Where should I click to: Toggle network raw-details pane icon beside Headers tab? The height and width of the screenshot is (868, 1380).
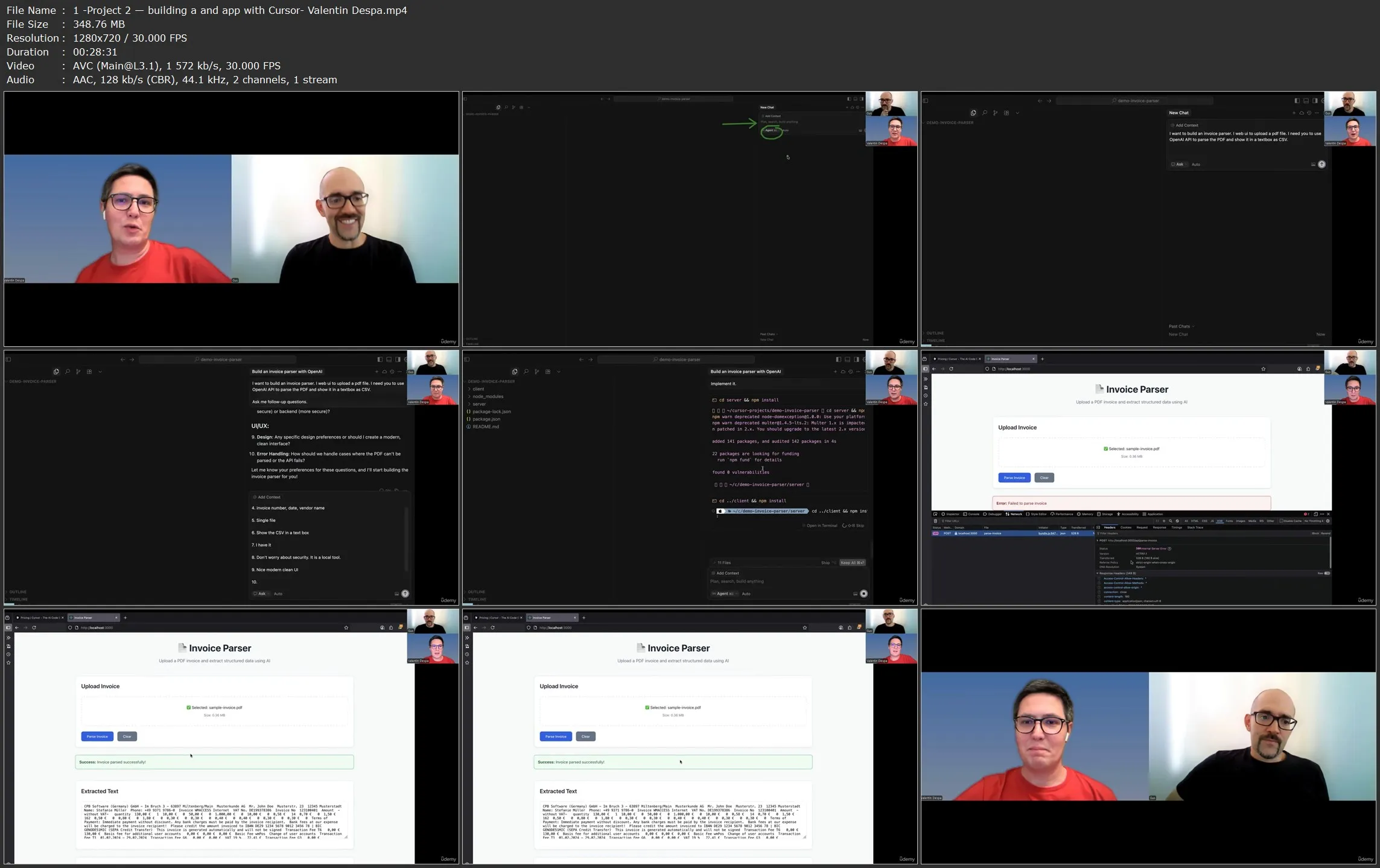1098,527
